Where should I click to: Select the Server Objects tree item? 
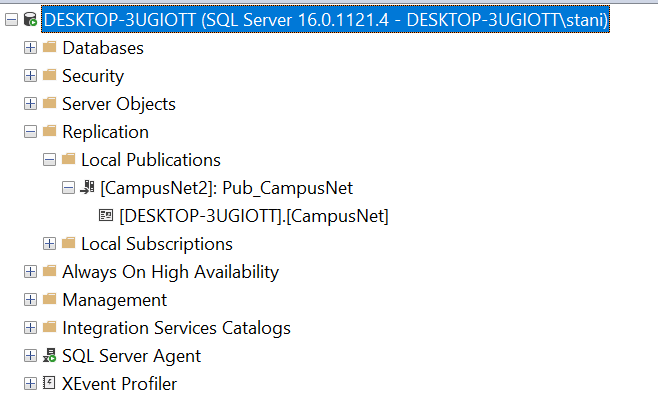pyautogui.click(x=119, y=104)
